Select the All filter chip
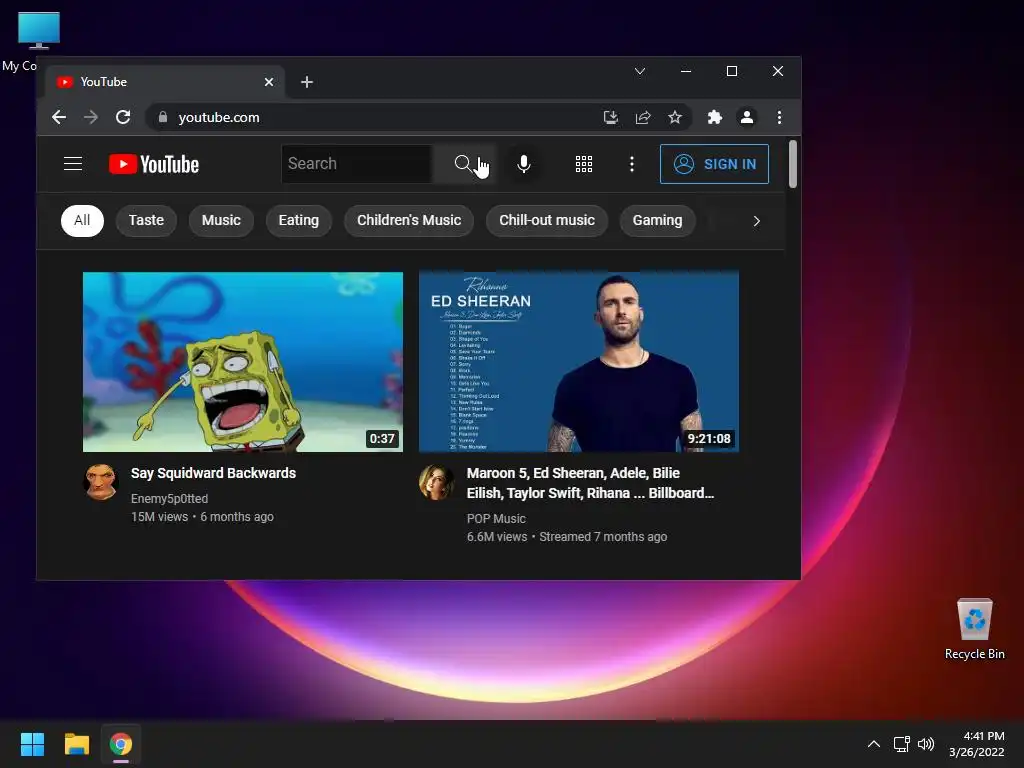The width and height of the screenshot is (1024, 768). coord(82,221)
